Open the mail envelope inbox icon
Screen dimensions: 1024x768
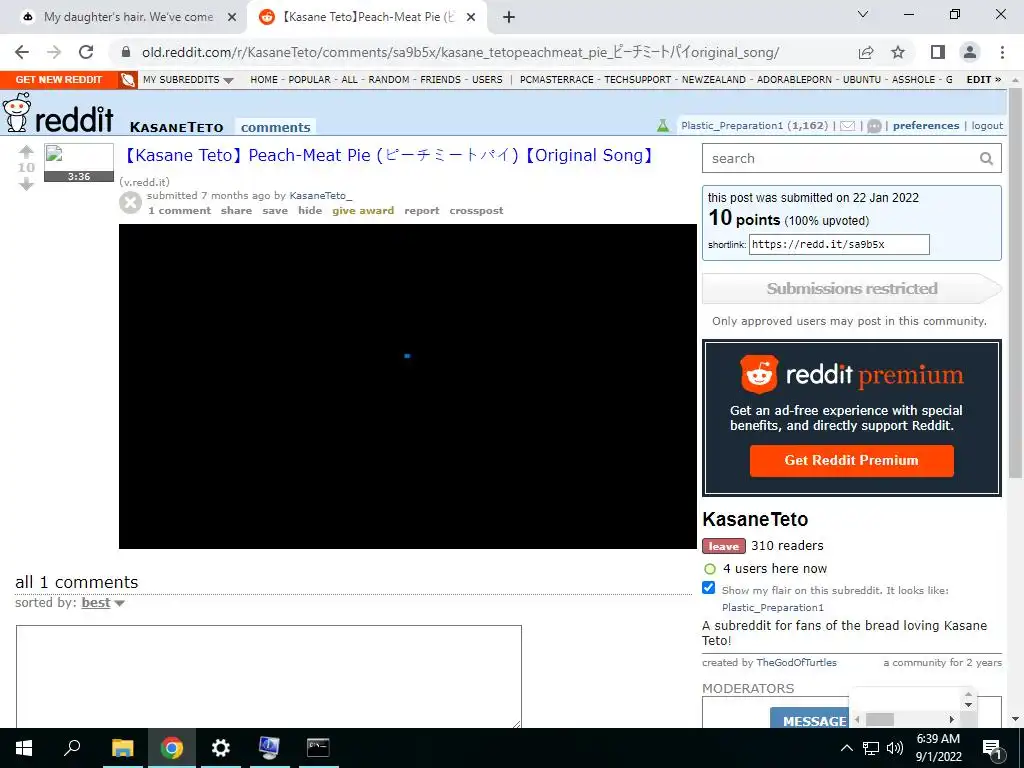coord(848,126)
